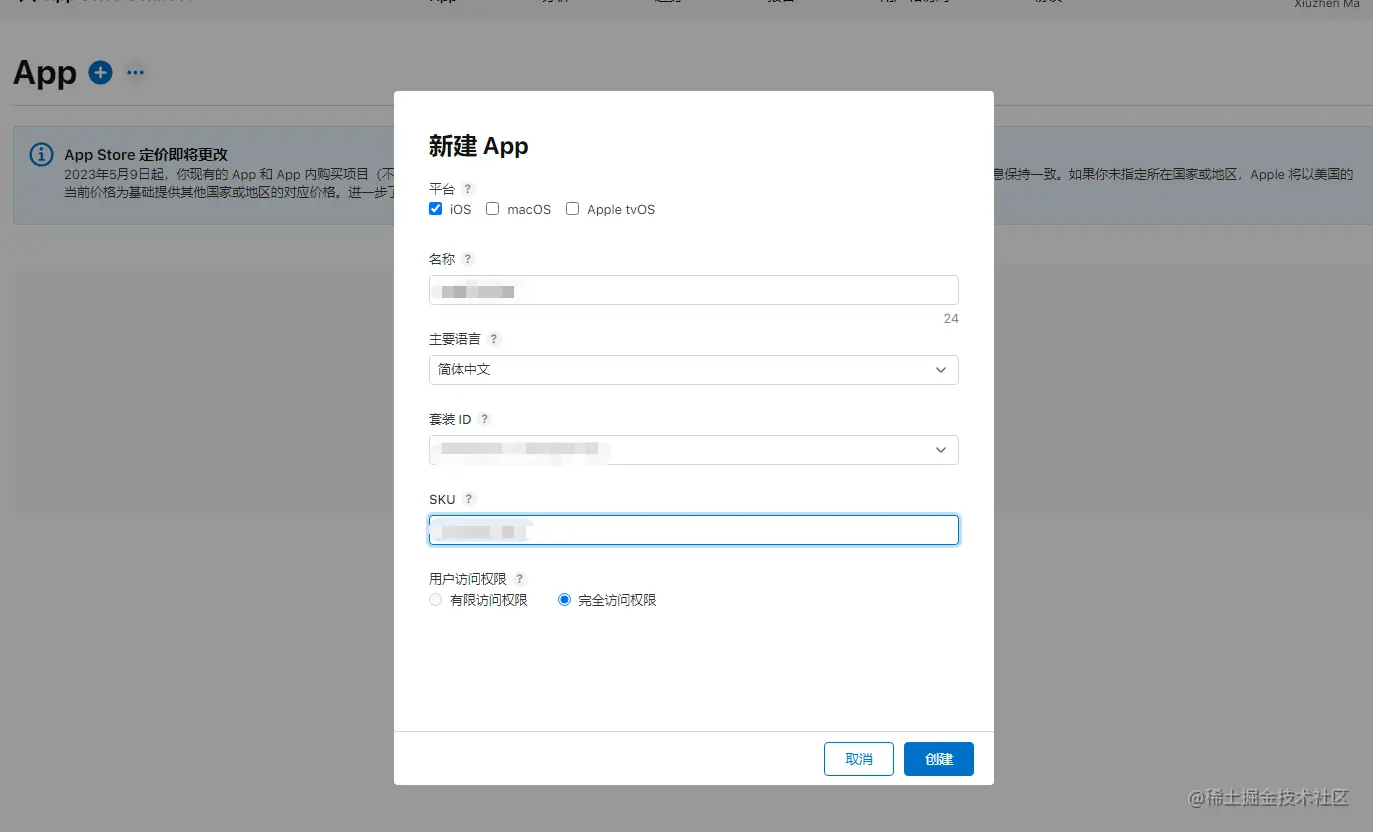Click the 新建 App dialog title
1373x832 pixels.
(x=479, y=146)
